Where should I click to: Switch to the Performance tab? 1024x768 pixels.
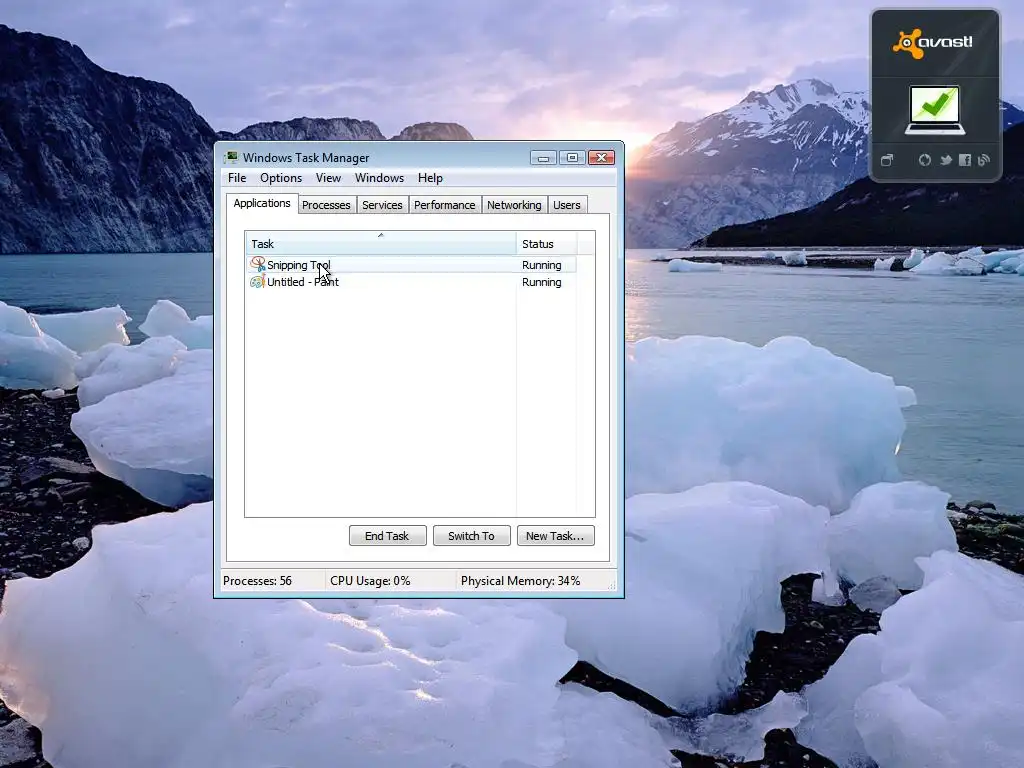point(445,205)
